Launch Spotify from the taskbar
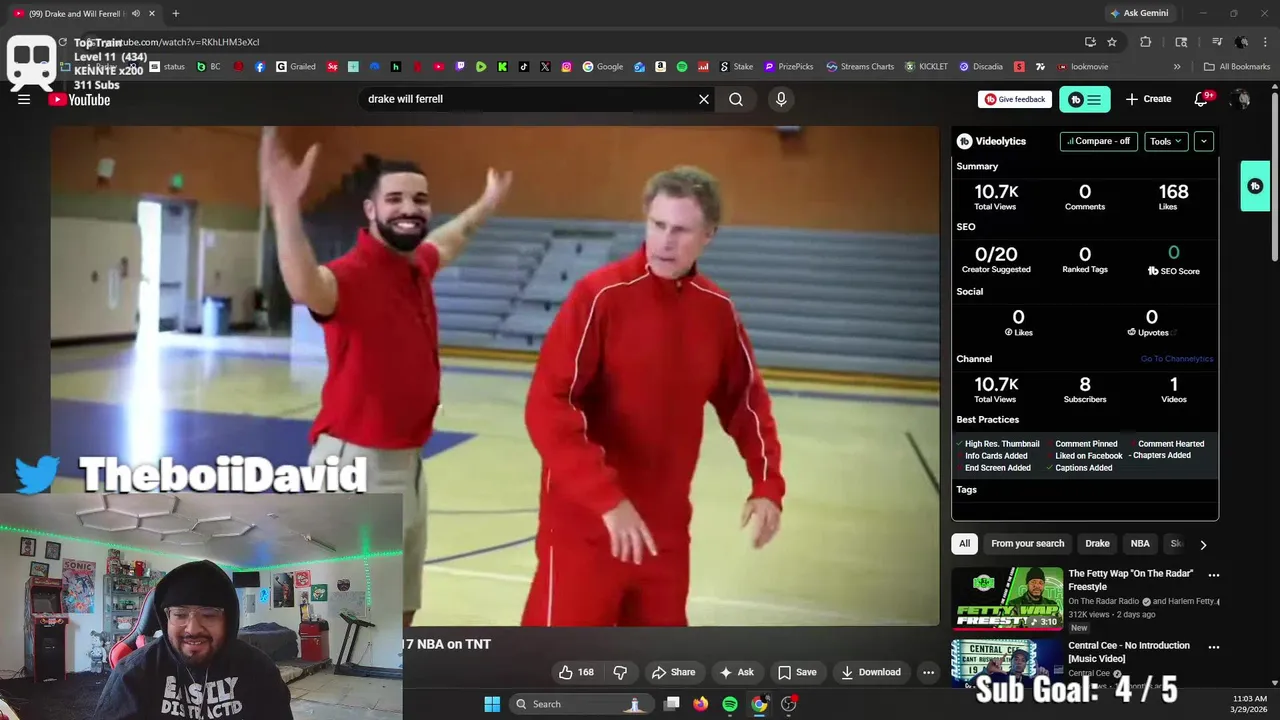This screenshot has width=1280, height=720. click(730, 704)
